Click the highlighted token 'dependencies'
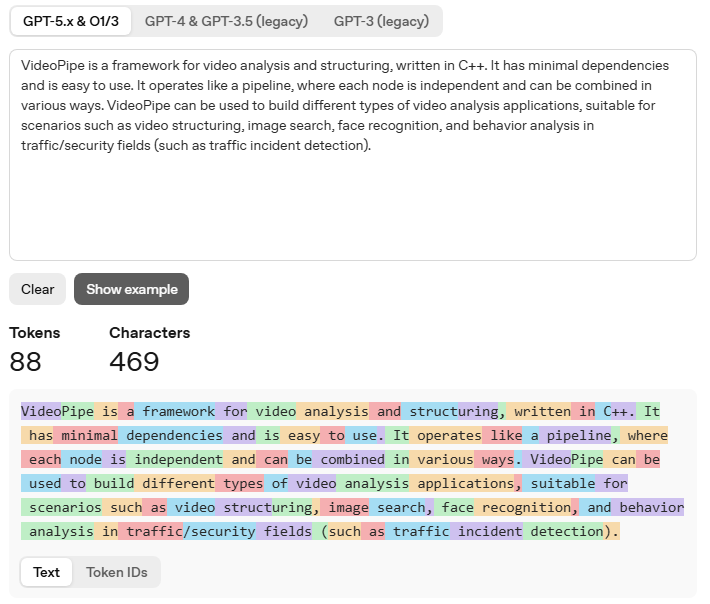Viewport: 710px width, 604px height. tap(171, 435)
